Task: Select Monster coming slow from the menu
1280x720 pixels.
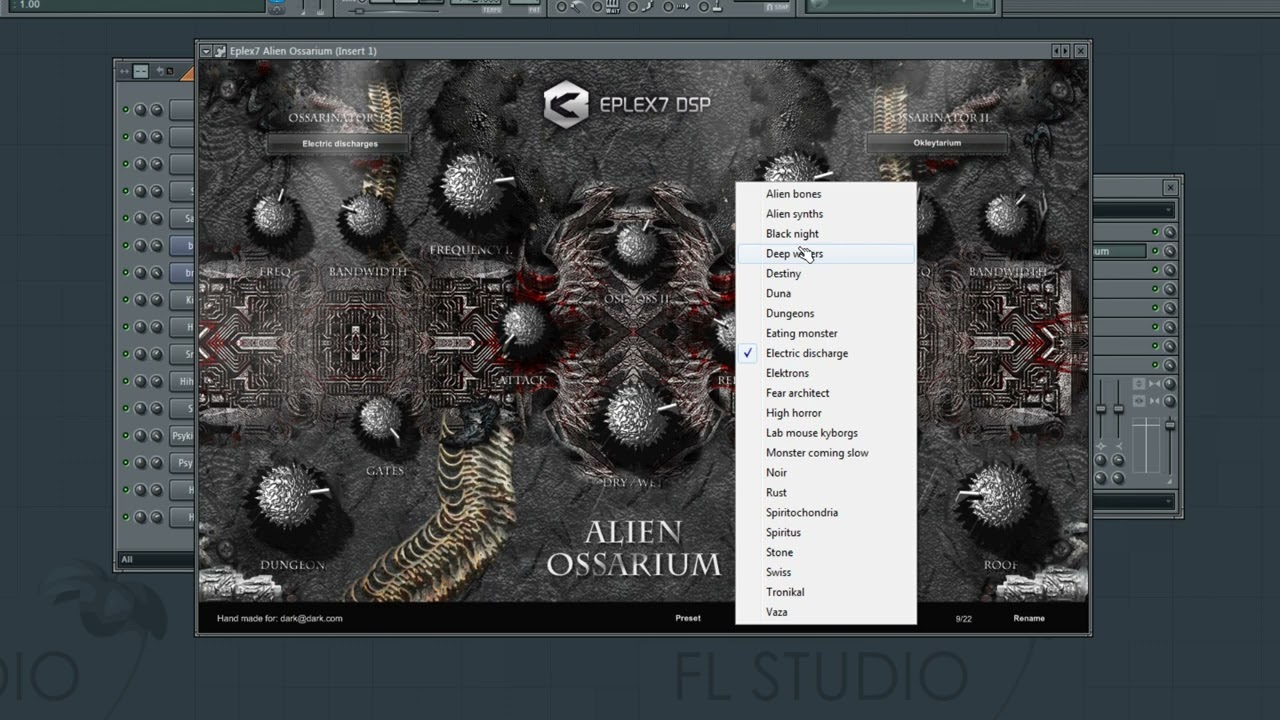Action: [826, 453]
